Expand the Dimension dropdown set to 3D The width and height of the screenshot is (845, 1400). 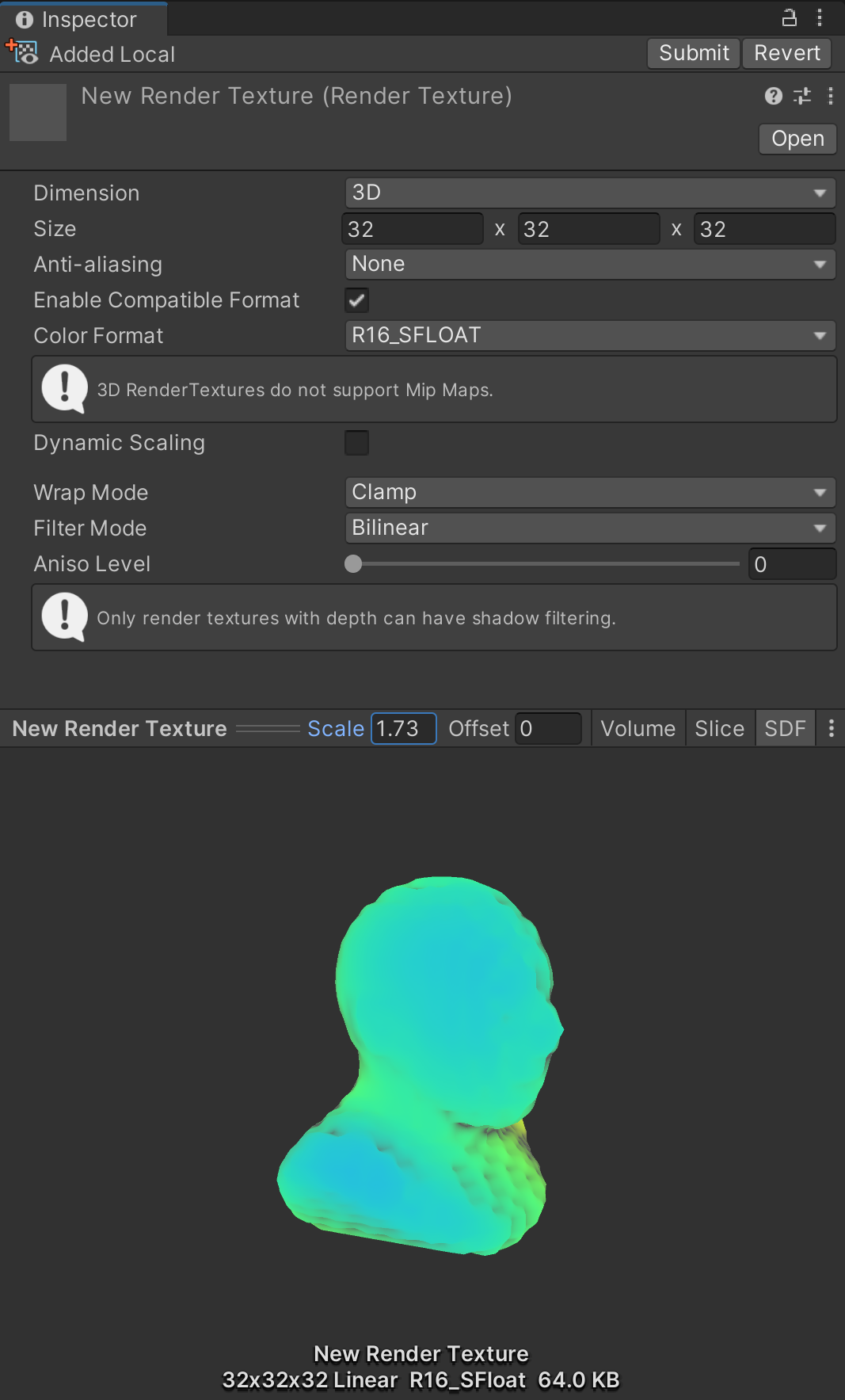[x=590, y=193]
